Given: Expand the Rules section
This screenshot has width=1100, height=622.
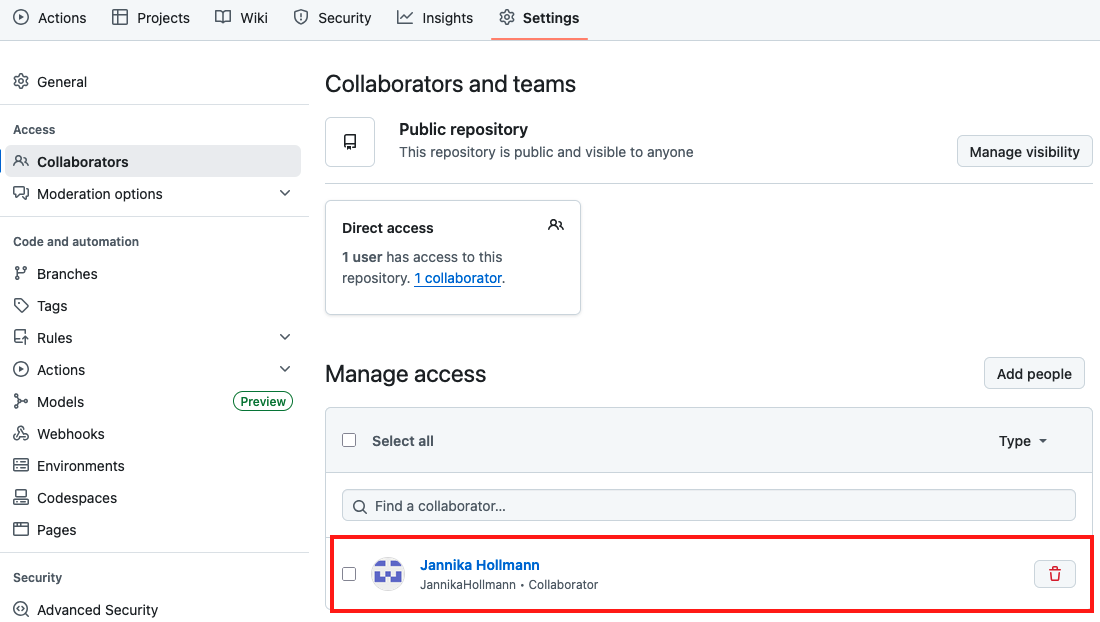Looking at the screenshot, I should click(x=285, y=337).
